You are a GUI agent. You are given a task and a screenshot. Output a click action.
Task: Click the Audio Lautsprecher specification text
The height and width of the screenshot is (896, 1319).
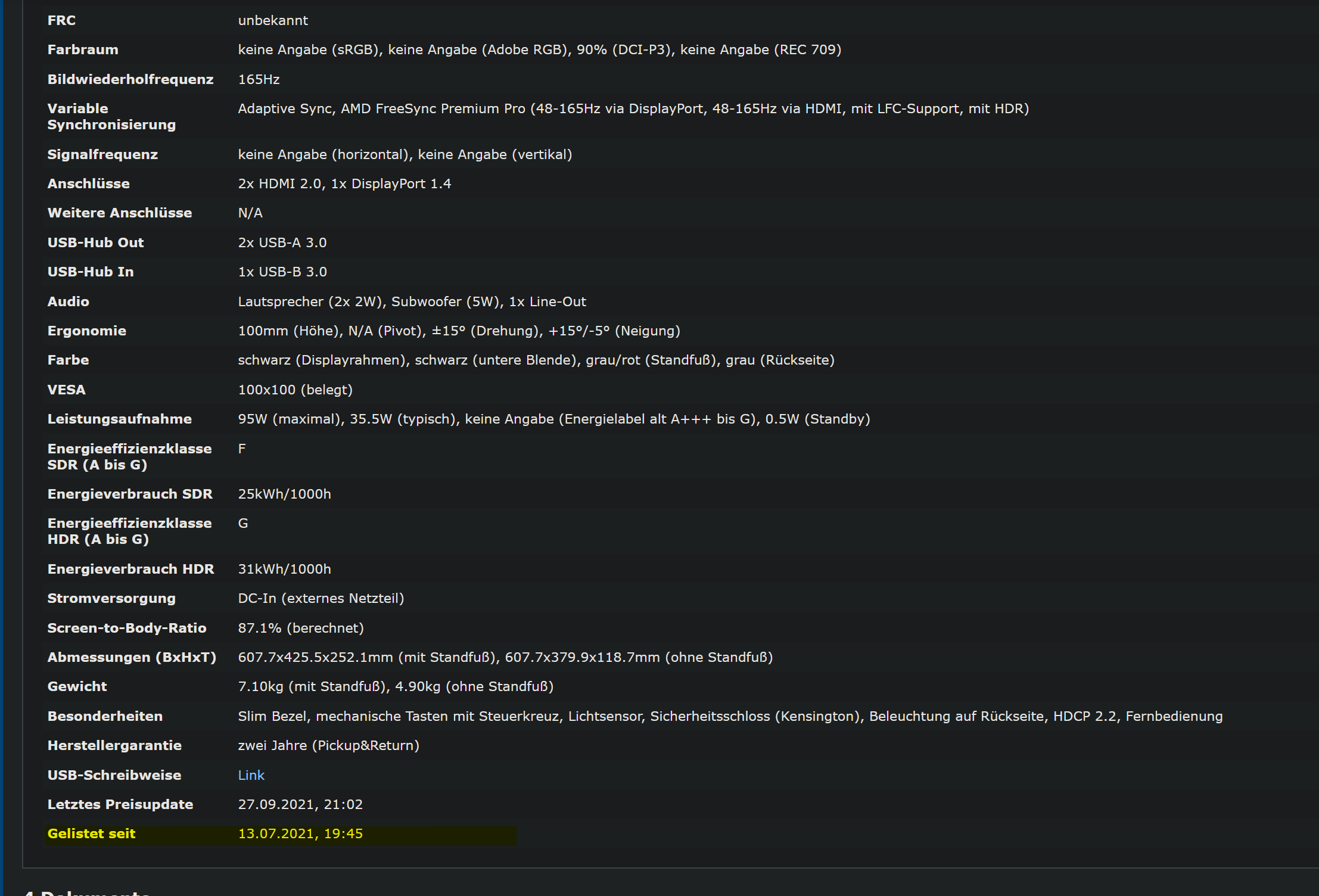412,301
